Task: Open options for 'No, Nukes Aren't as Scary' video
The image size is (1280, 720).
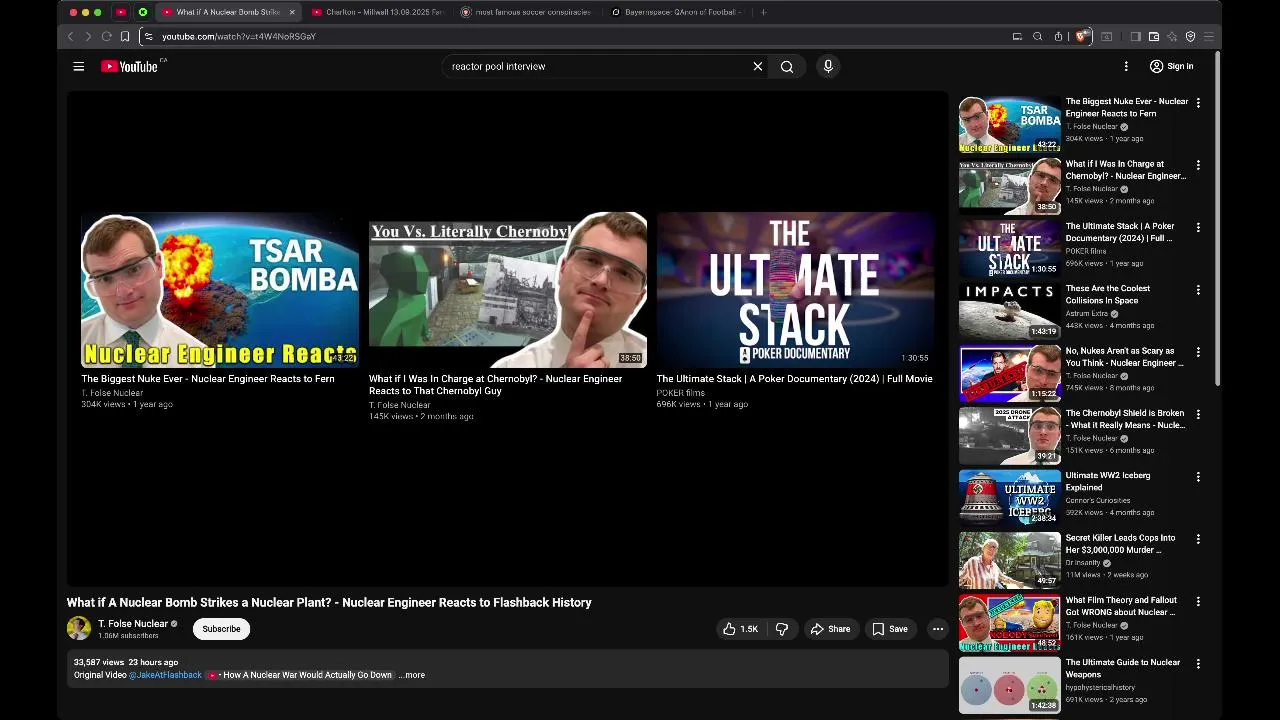Action: 1198,352
